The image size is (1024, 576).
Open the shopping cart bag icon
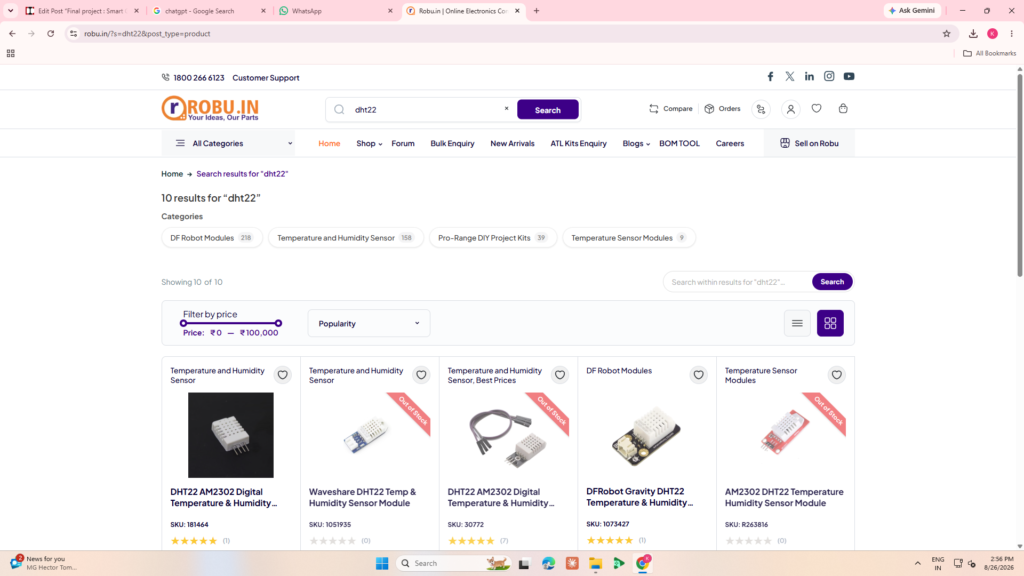843,108
